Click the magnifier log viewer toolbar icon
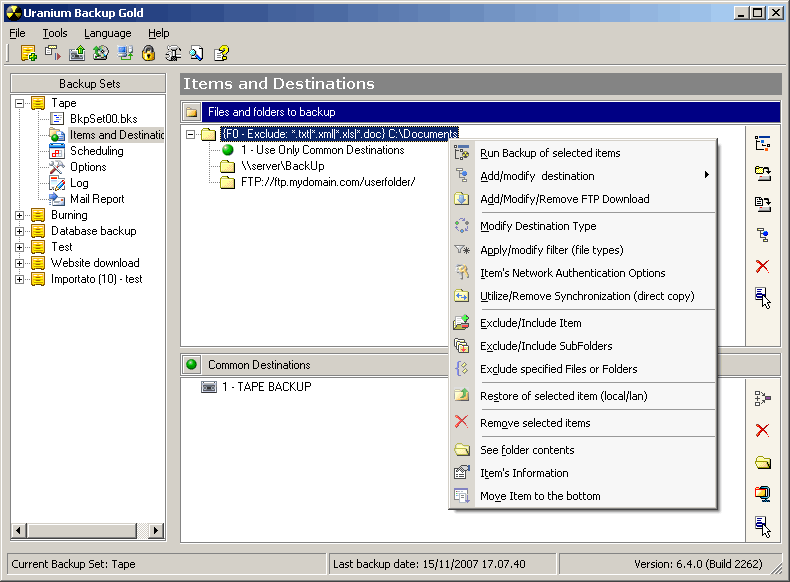The width and height of the screenshot is (790, 582). point(196,53)
